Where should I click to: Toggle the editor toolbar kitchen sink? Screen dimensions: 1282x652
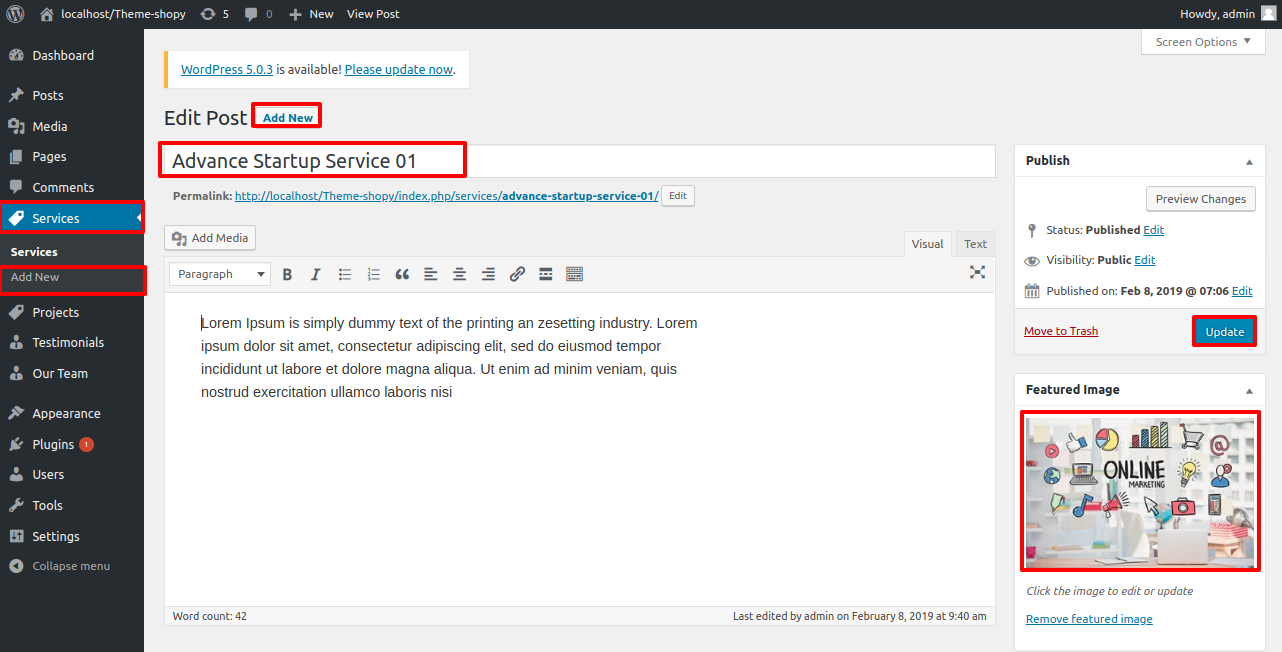point(575,274)
